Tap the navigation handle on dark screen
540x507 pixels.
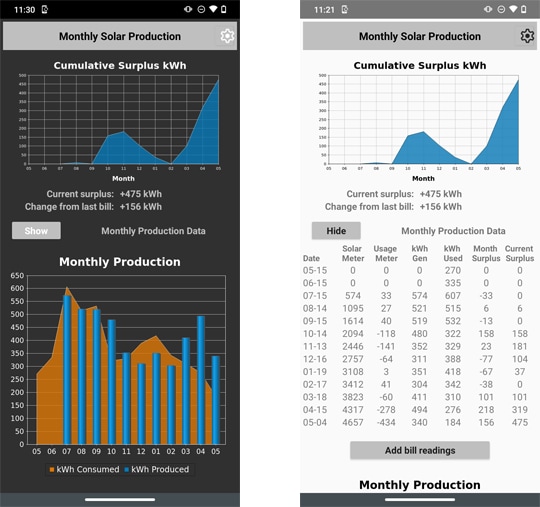pyautogui.click(x=120, y=499)
